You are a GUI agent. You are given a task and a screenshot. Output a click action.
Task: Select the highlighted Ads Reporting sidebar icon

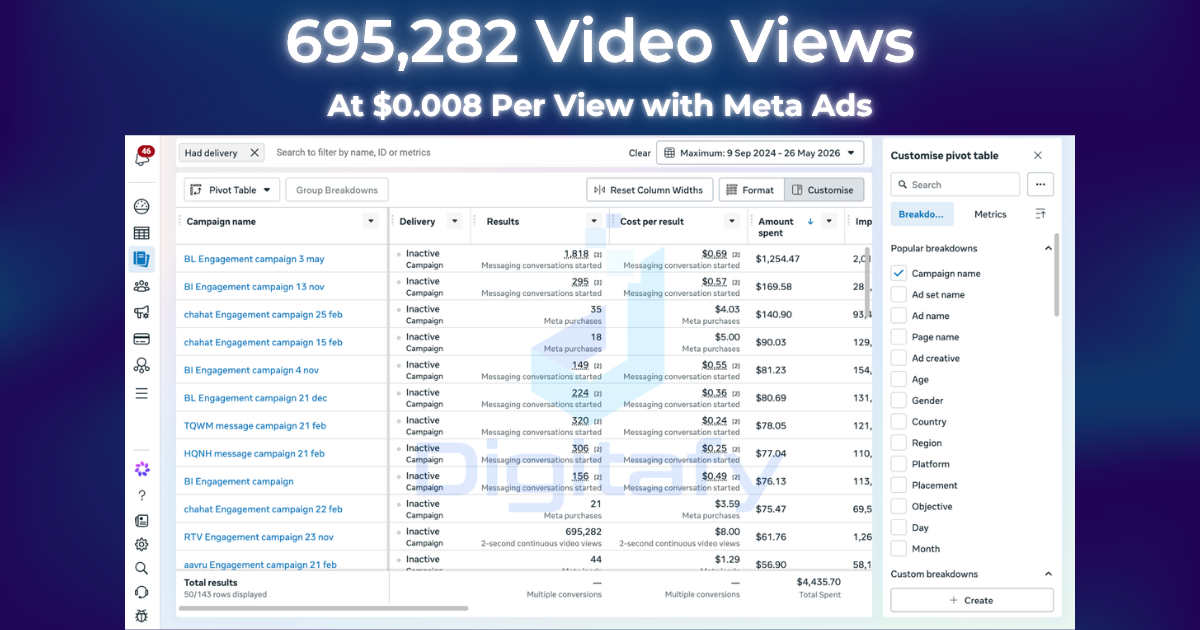(x=141, y=260)
